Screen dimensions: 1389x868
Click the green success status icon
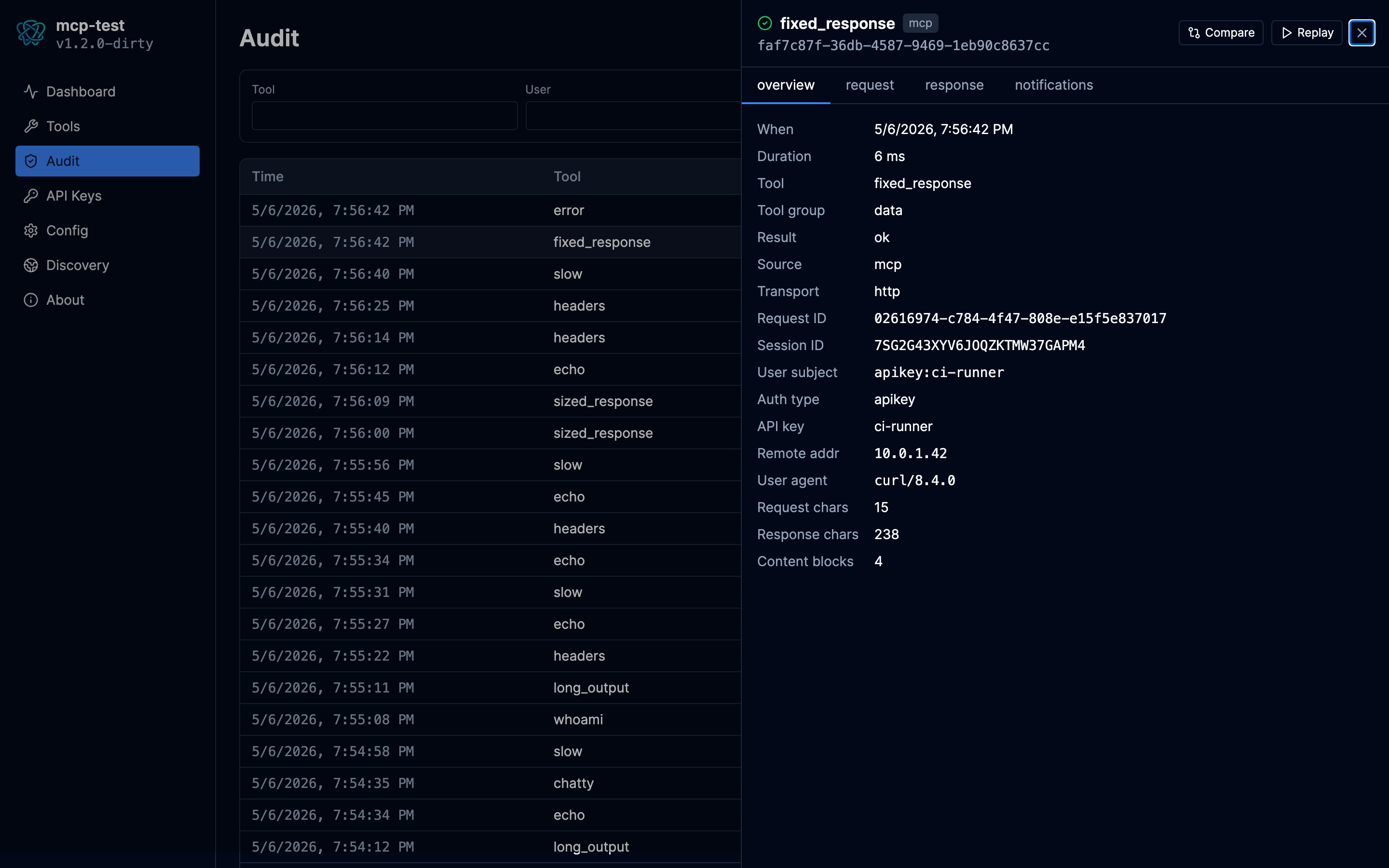[765, 23]
